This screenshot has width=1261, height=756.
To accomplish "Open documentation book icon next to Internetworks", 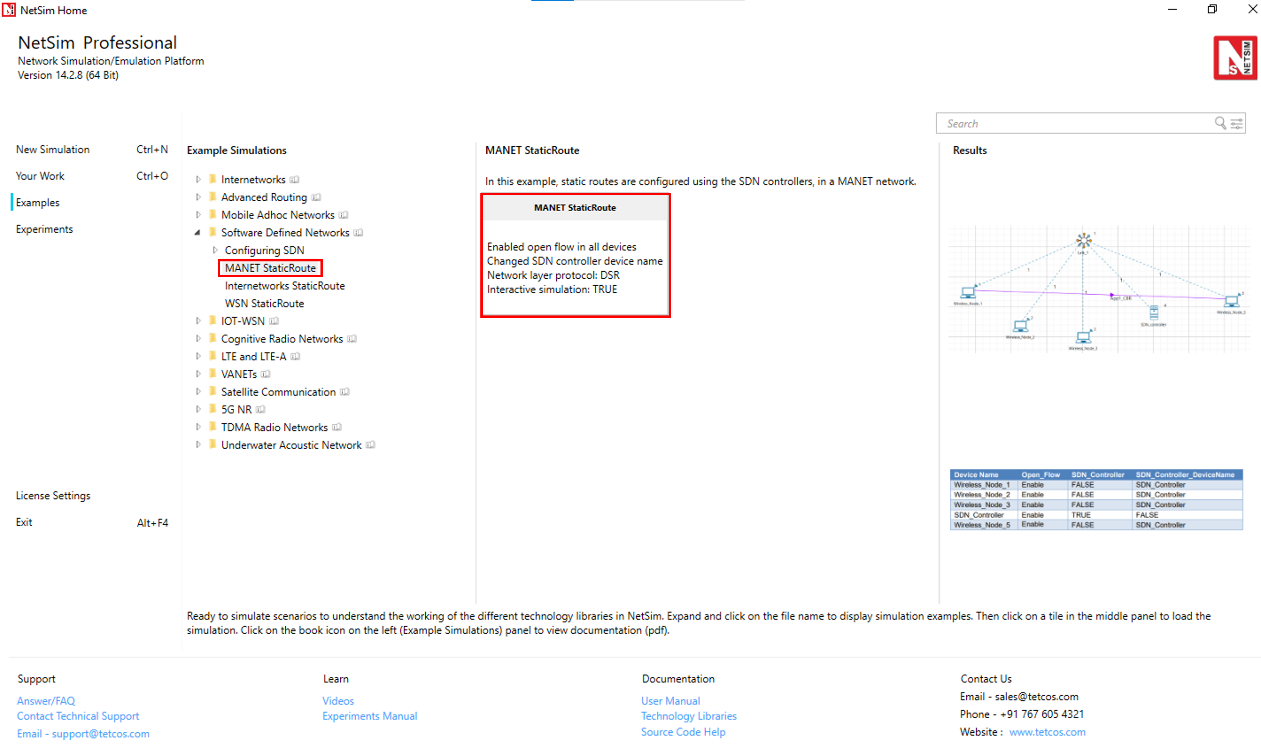I will 294,180.
